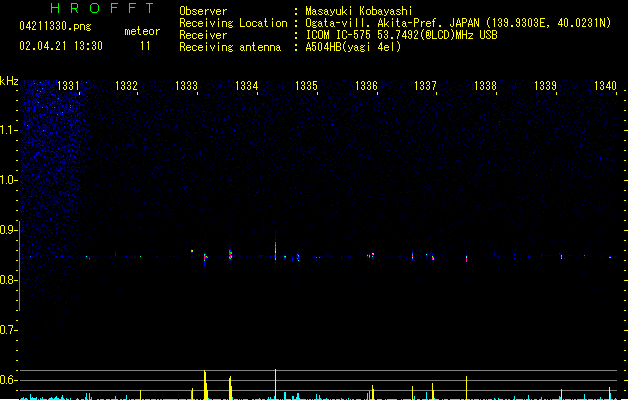Click the 1336 time marker

click(366, 86)
